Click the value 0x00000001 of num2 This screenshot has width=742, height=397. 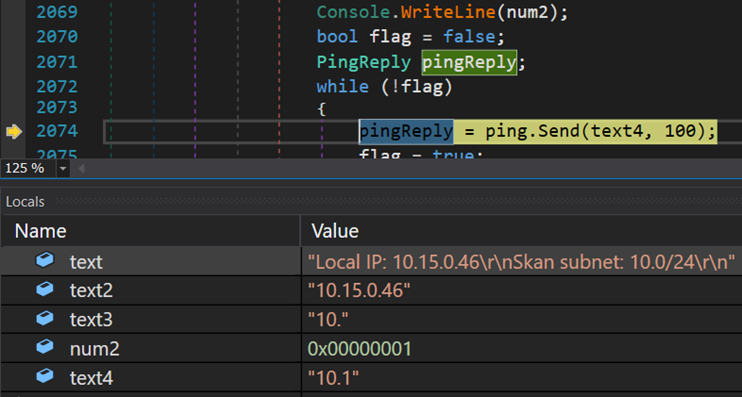tap(360, 349)
